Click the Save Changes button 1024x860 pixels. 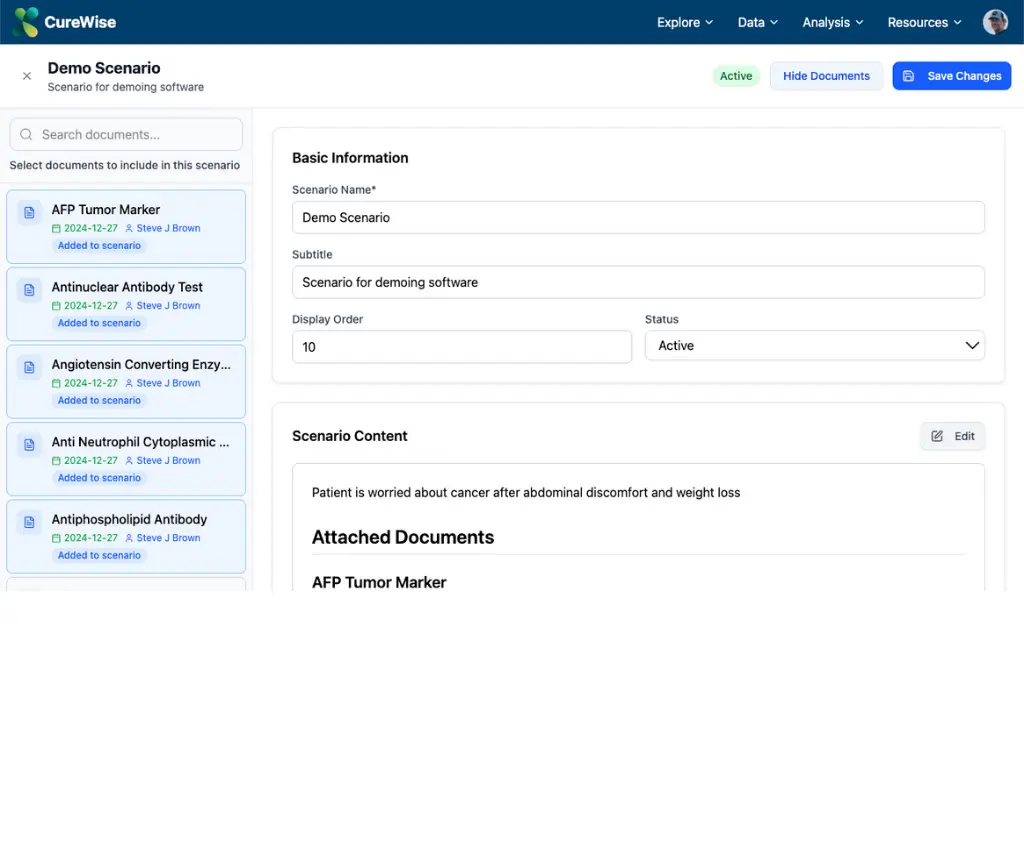951,76
